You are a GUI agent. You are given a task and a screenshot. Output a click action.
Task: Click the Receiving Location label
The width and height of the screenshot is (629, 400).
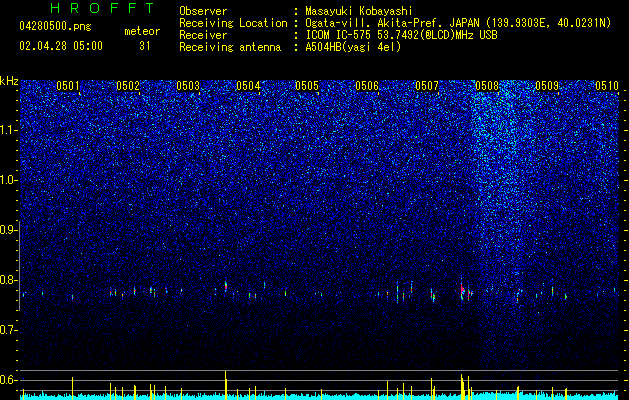coord(233,23)
